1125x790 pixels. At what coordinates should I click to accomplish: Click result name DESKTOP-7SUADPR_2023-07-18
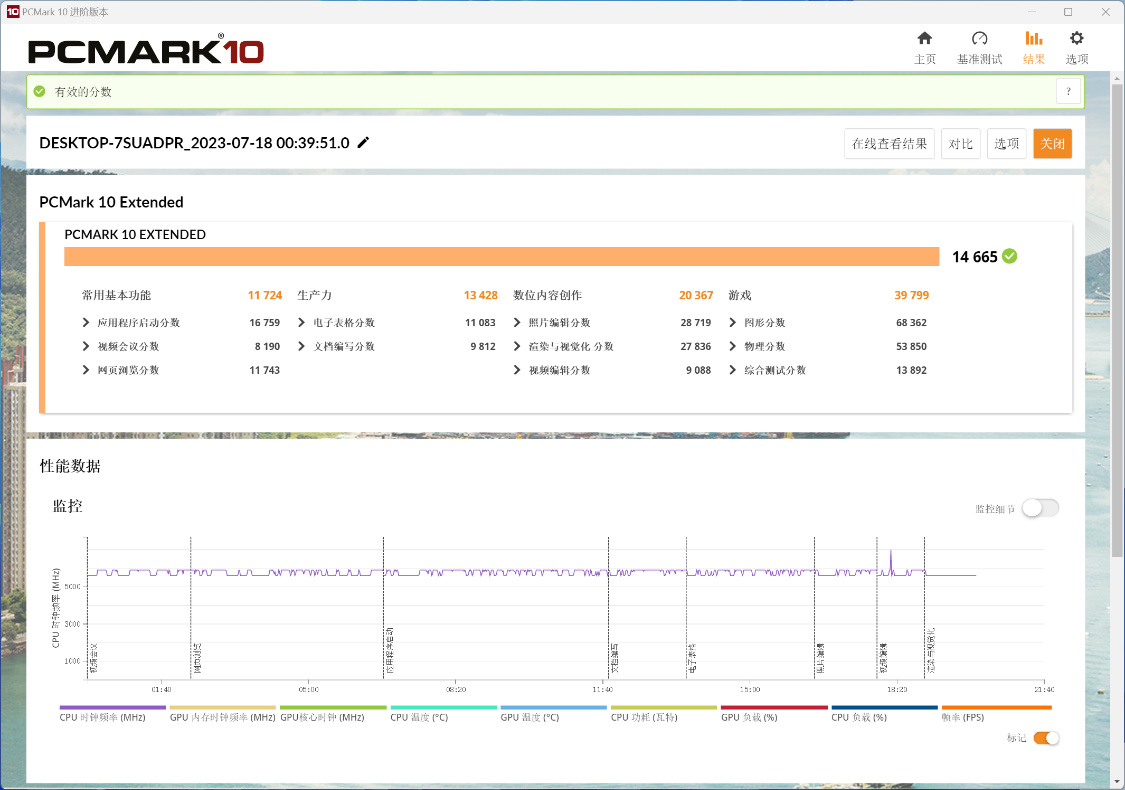(x=194, y=143)
